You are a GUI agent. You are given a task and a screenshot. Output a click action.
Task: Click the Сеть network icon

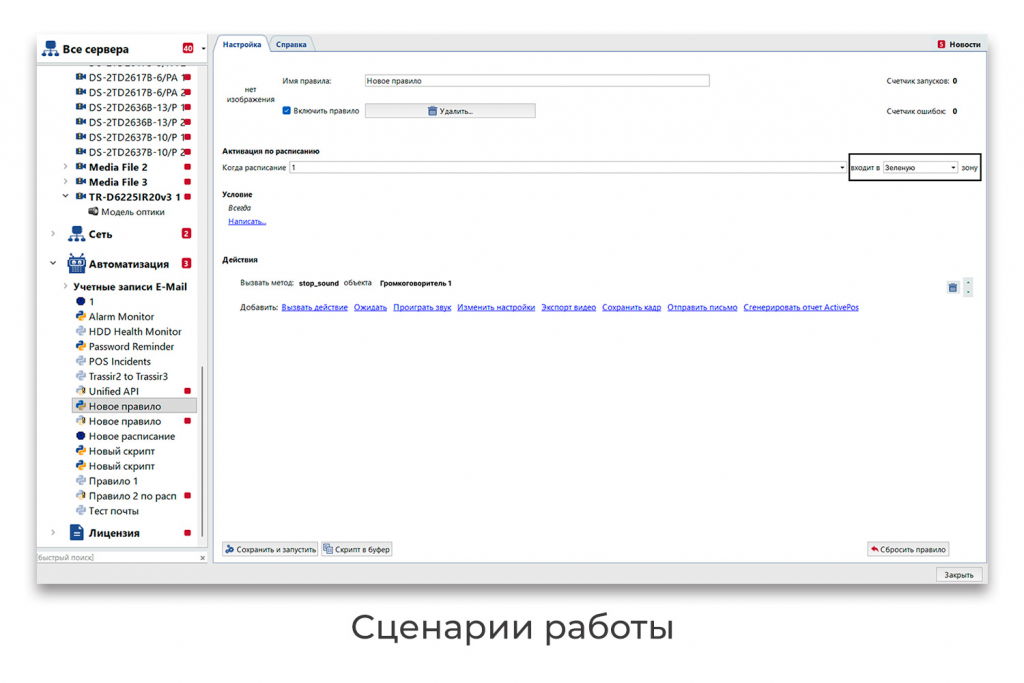tap(76, 234)
